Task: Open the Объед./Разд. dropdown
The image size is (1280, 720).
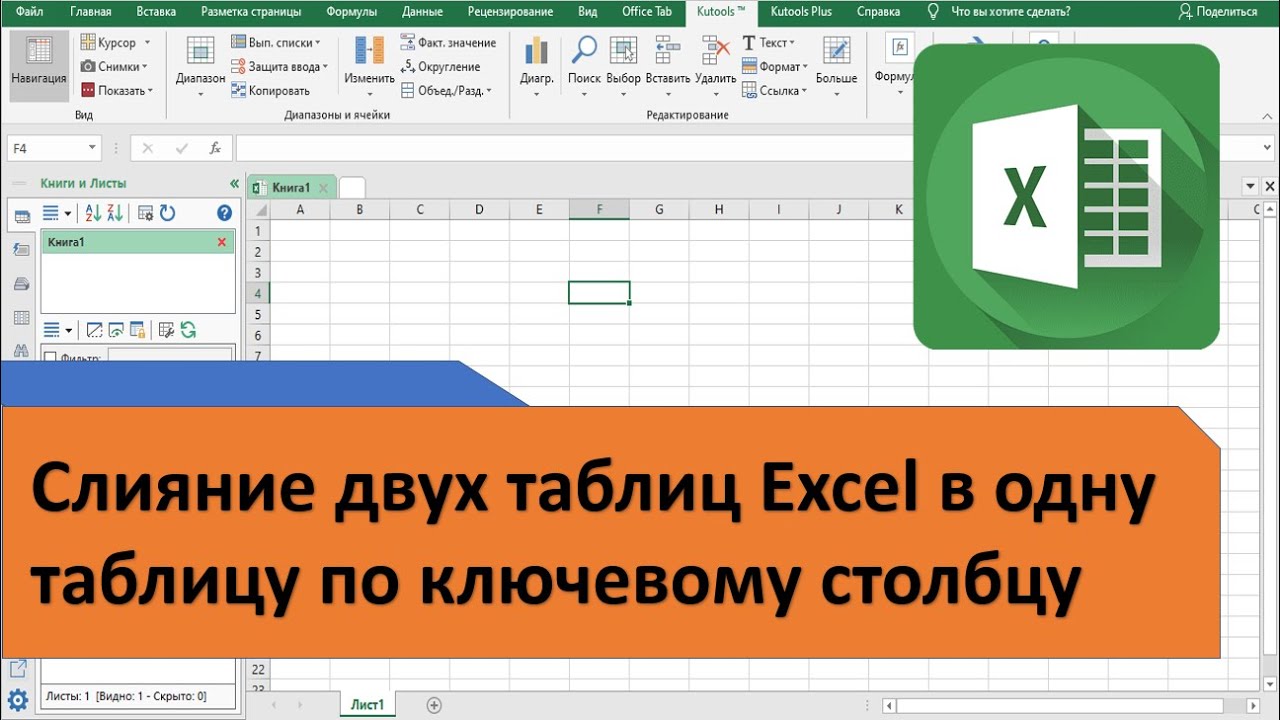Action: (x=446, y=91)
